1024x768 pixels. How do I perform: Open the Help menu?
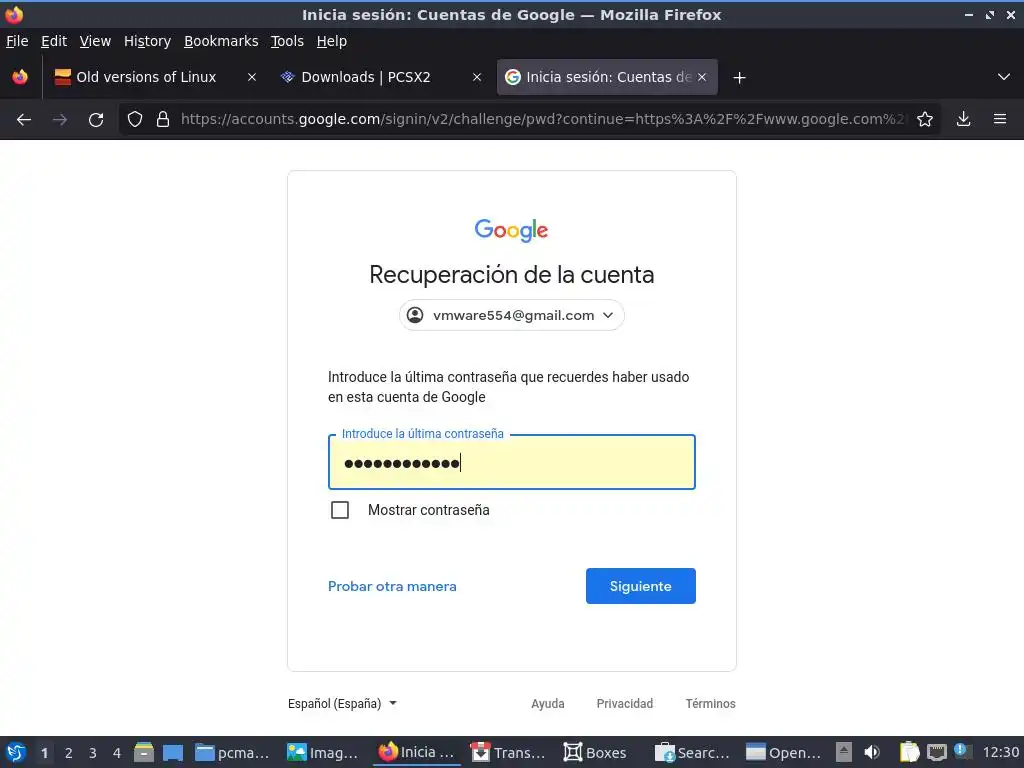click(332, 41)
